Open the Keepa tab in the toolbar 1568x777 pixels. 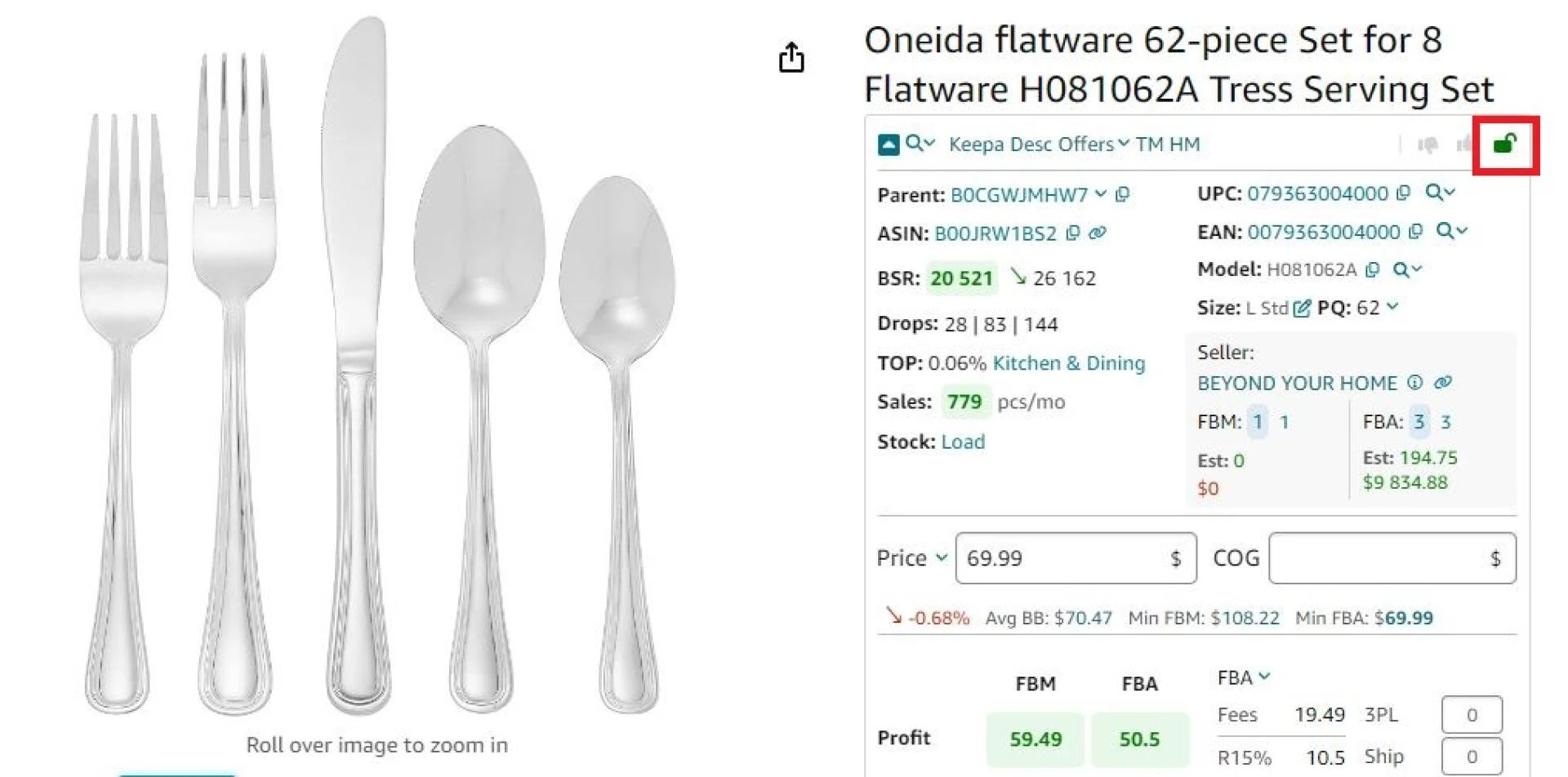(979, 144)
